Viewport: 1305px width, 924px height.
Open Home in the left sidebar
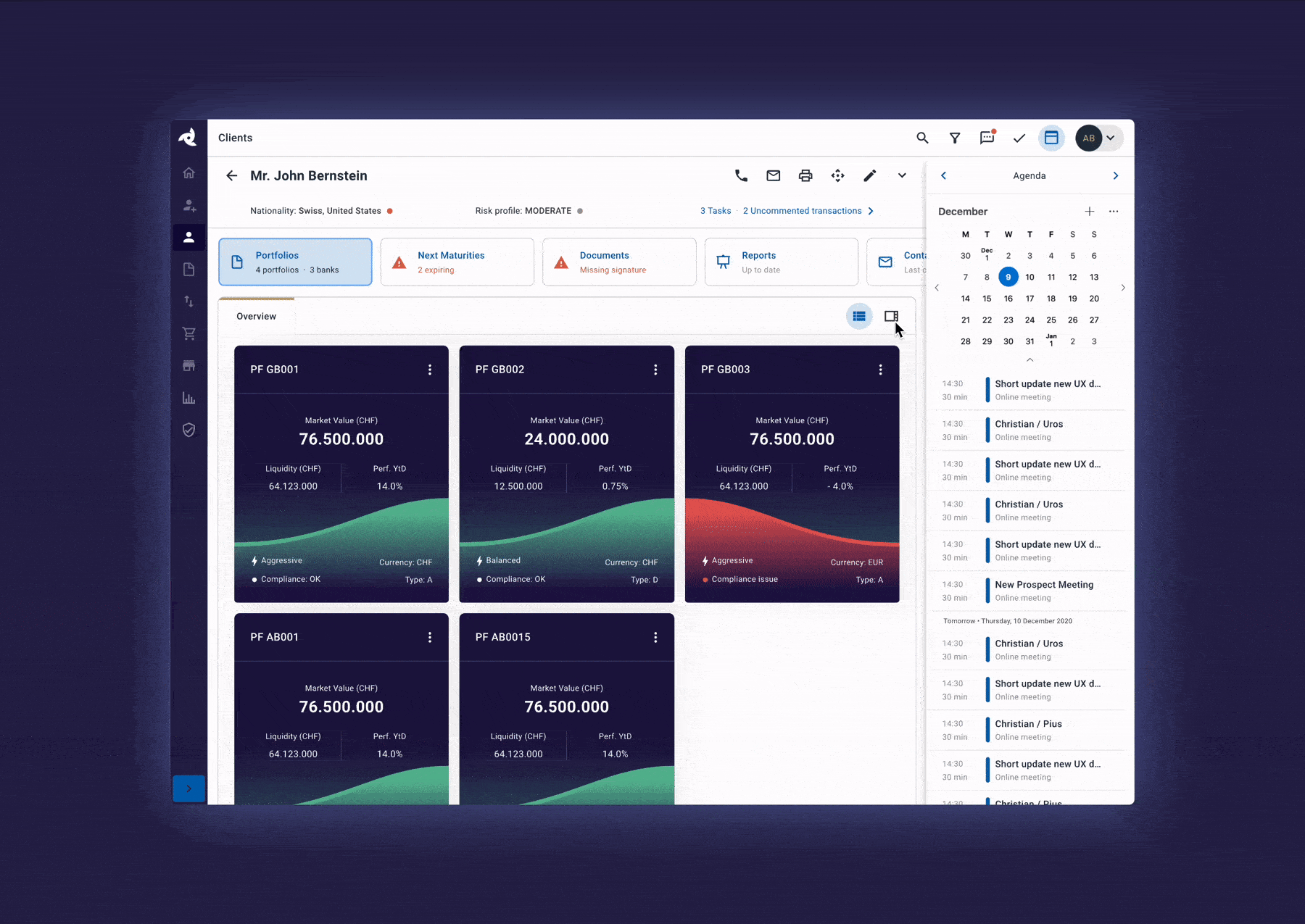tap(188, 172)
